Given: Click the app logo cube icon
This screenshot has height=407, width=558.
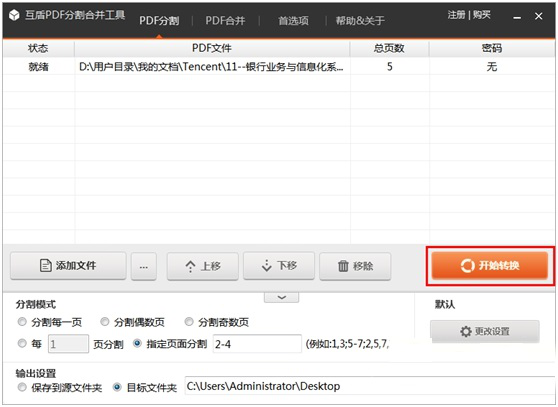Looking at the screenshot, I should coord(14,15).
